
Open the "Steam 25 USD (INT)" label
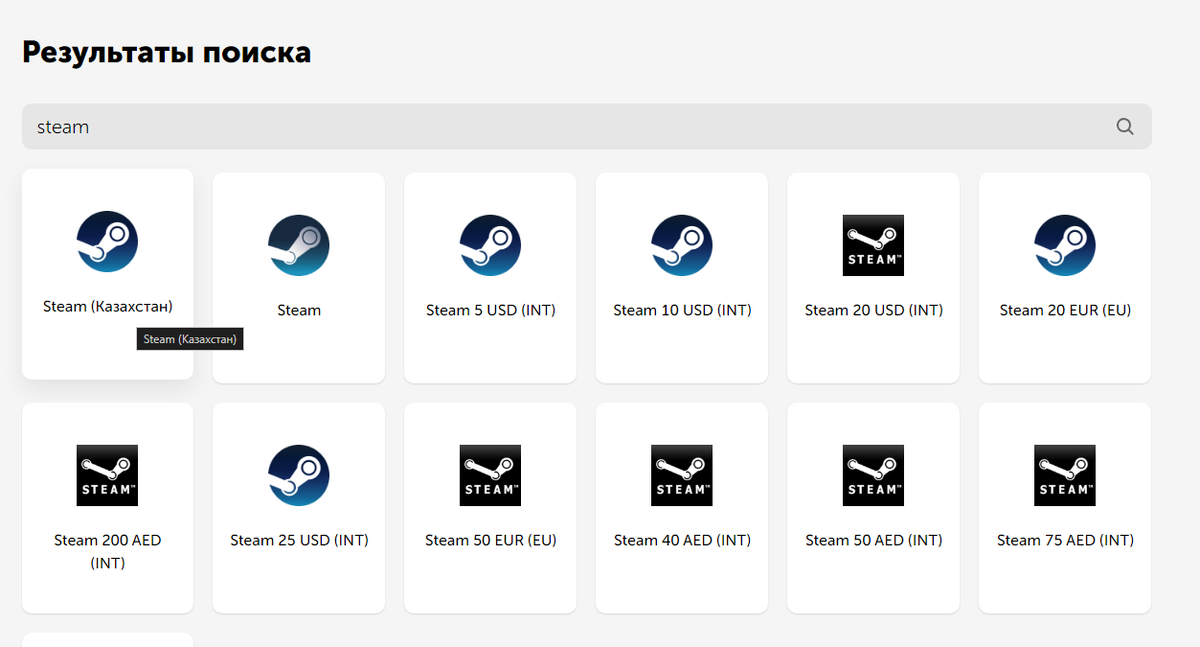(299, 541)
